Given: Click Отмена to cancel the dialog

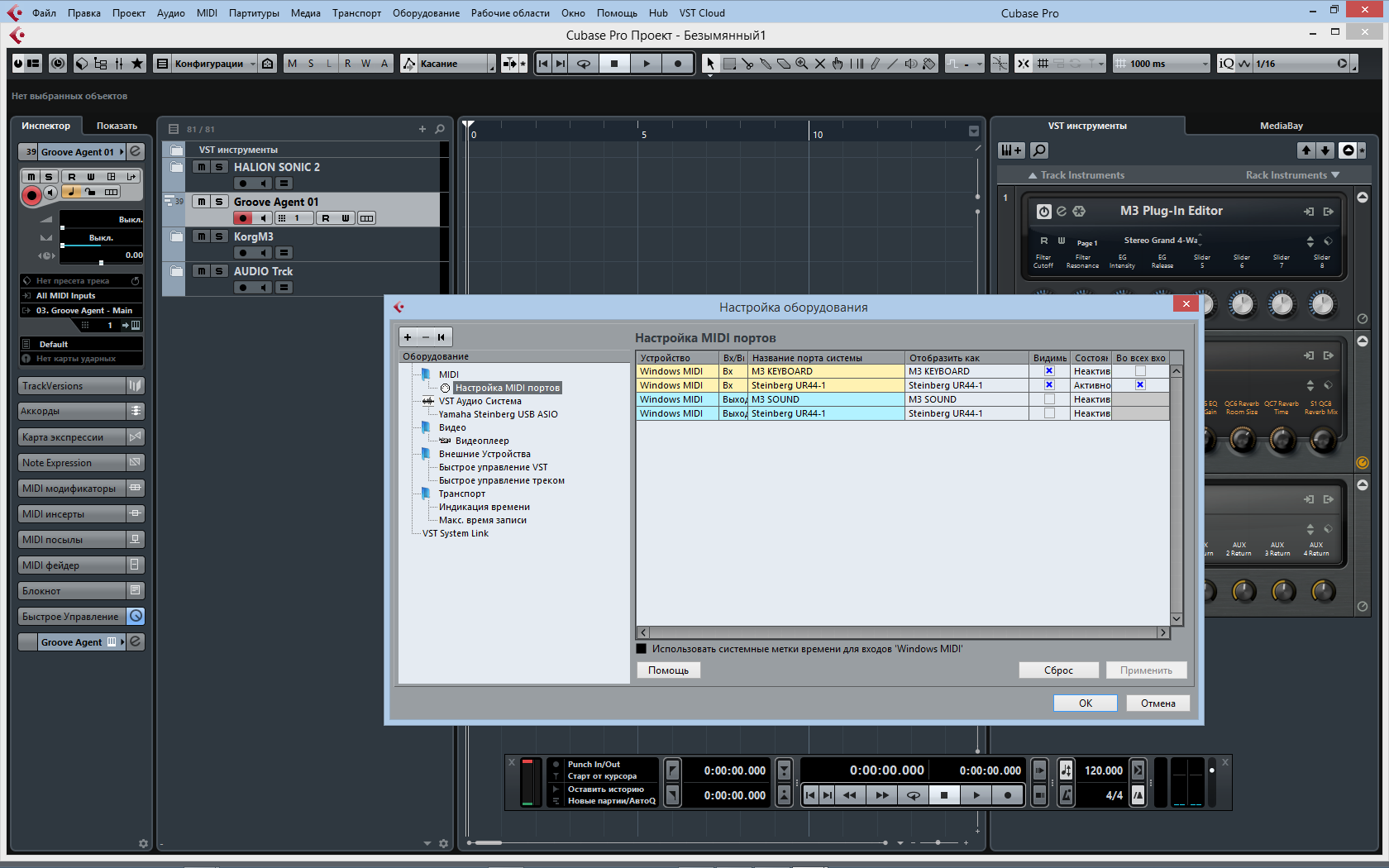Looking at the screenshot, I should (x=1158, y=703).
